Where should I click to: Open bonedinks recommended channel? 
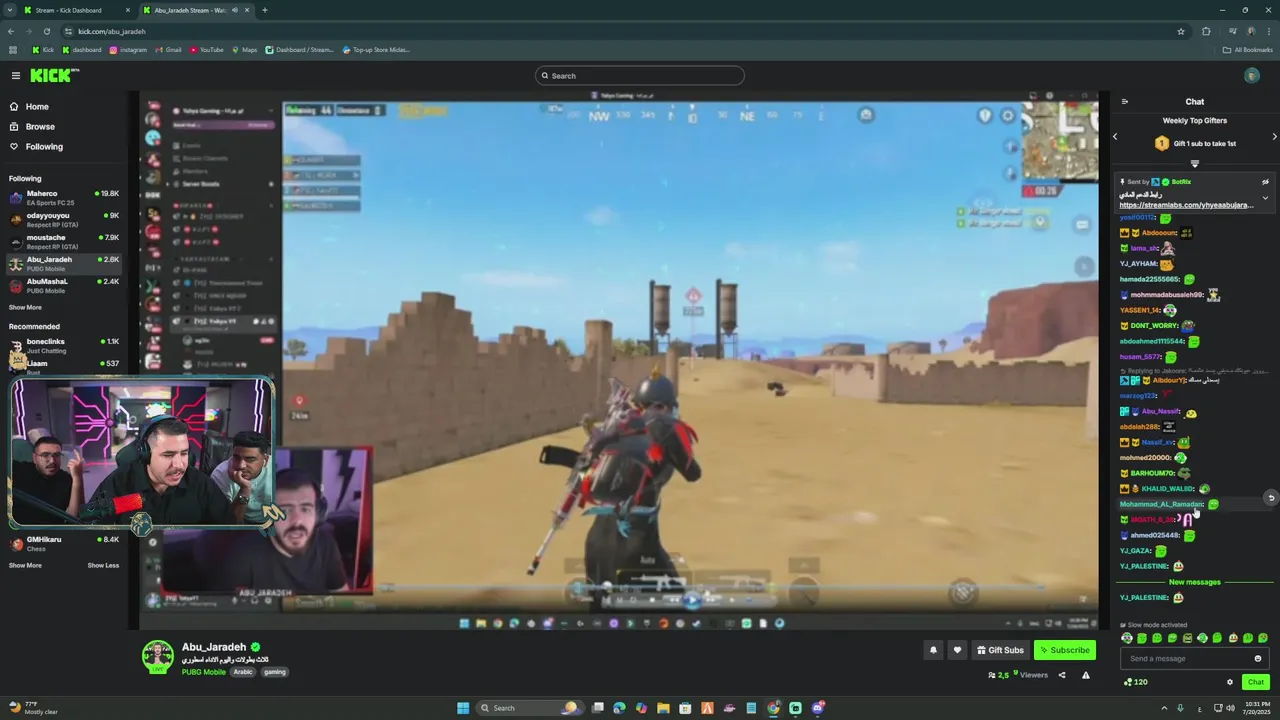click(64, 345)
